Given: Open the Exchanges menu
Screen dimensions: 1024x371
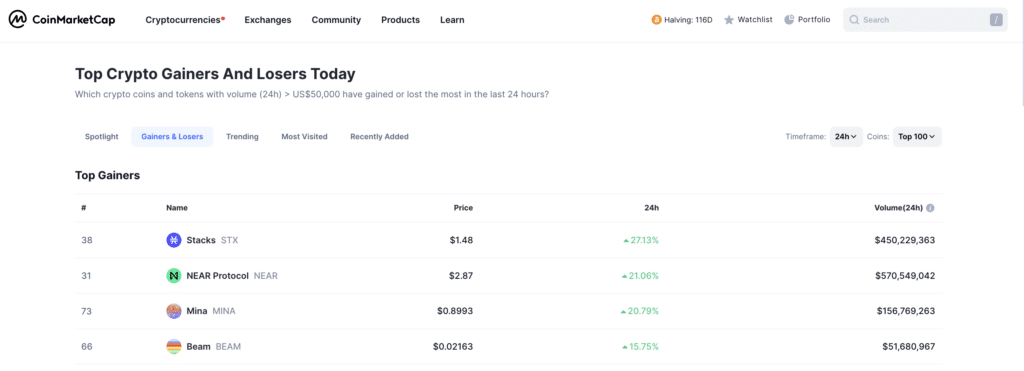Looking at the screenshot, I should pyautogui.click(x=268, y=20).
